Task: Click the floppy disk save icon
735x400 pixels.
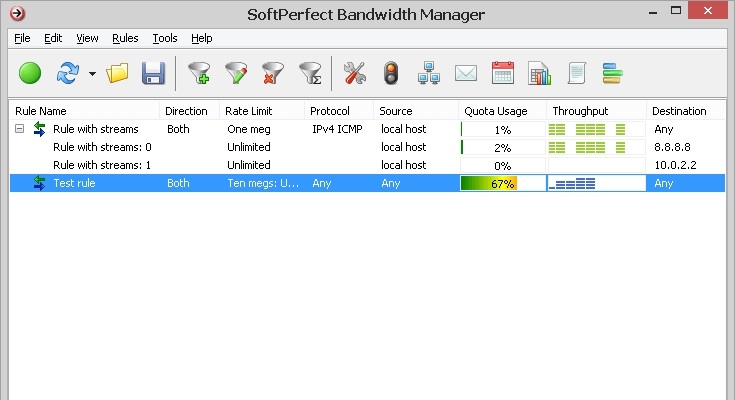Action: click(153, 74)
